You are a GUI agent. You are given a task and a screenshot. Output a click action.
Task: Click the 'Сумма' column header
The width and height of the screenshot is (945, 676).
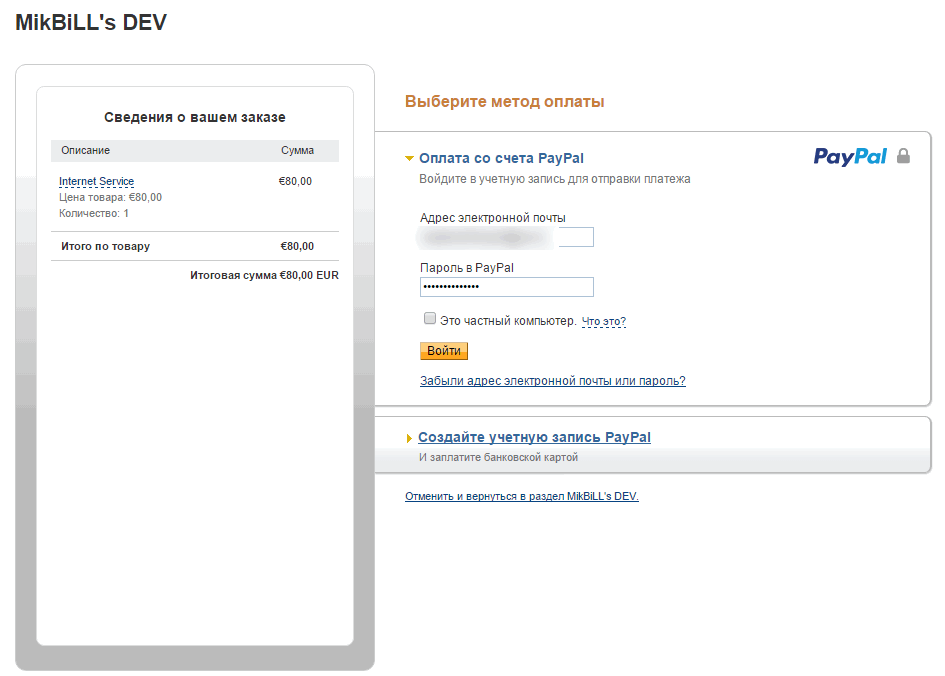(297, 151)
